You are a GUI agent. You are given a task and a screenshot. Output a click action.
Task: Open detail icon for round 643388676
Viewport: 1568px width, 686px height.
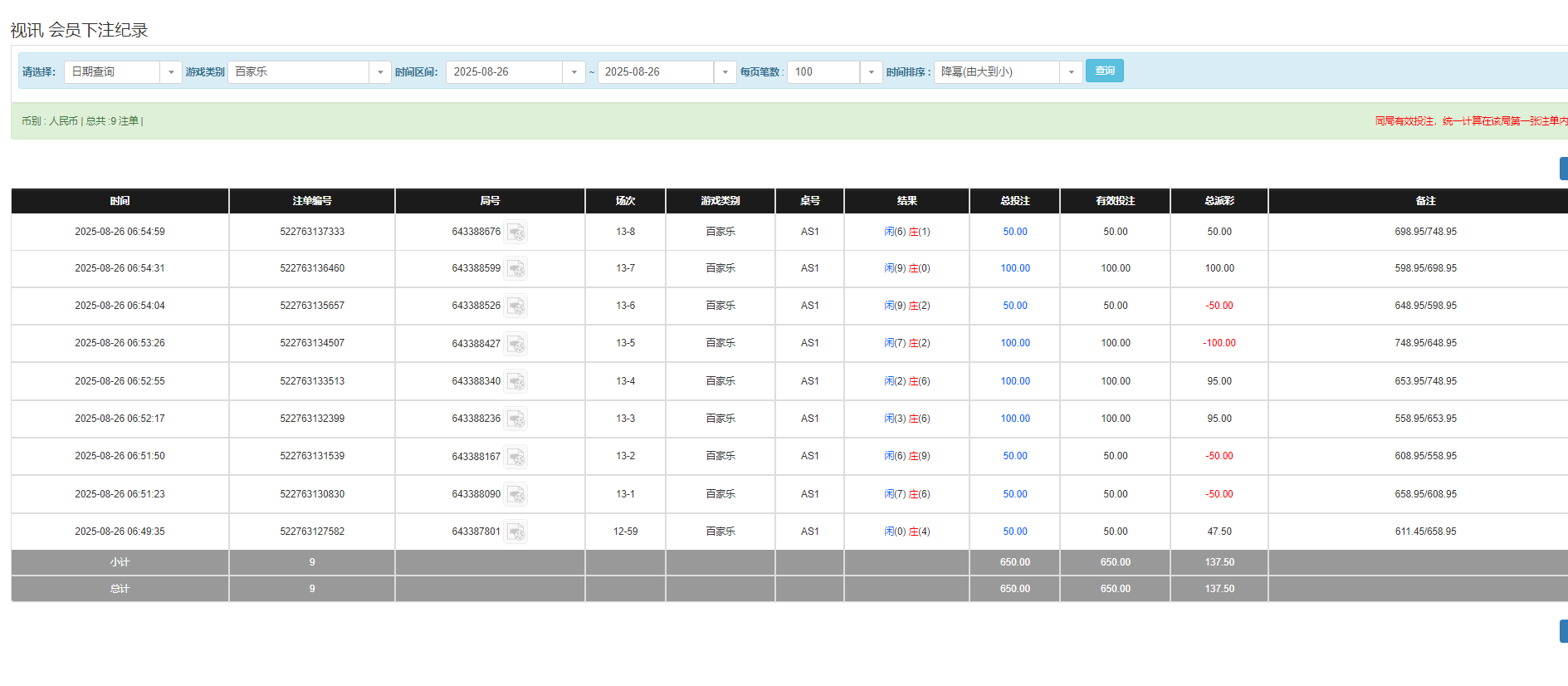[x=516, y=233]
